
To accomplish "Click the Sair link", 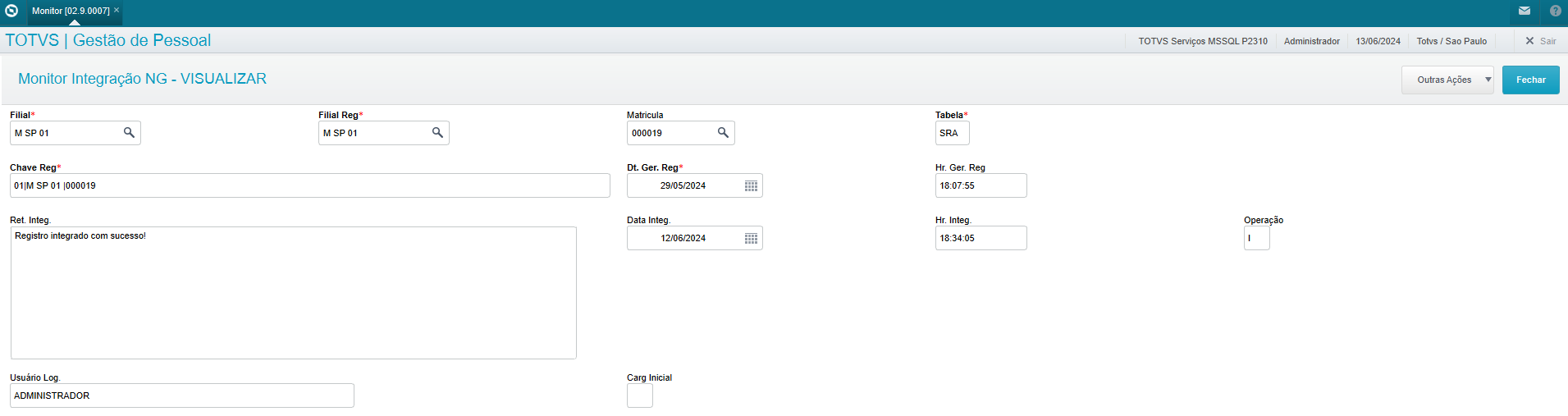I will 1547,41.
